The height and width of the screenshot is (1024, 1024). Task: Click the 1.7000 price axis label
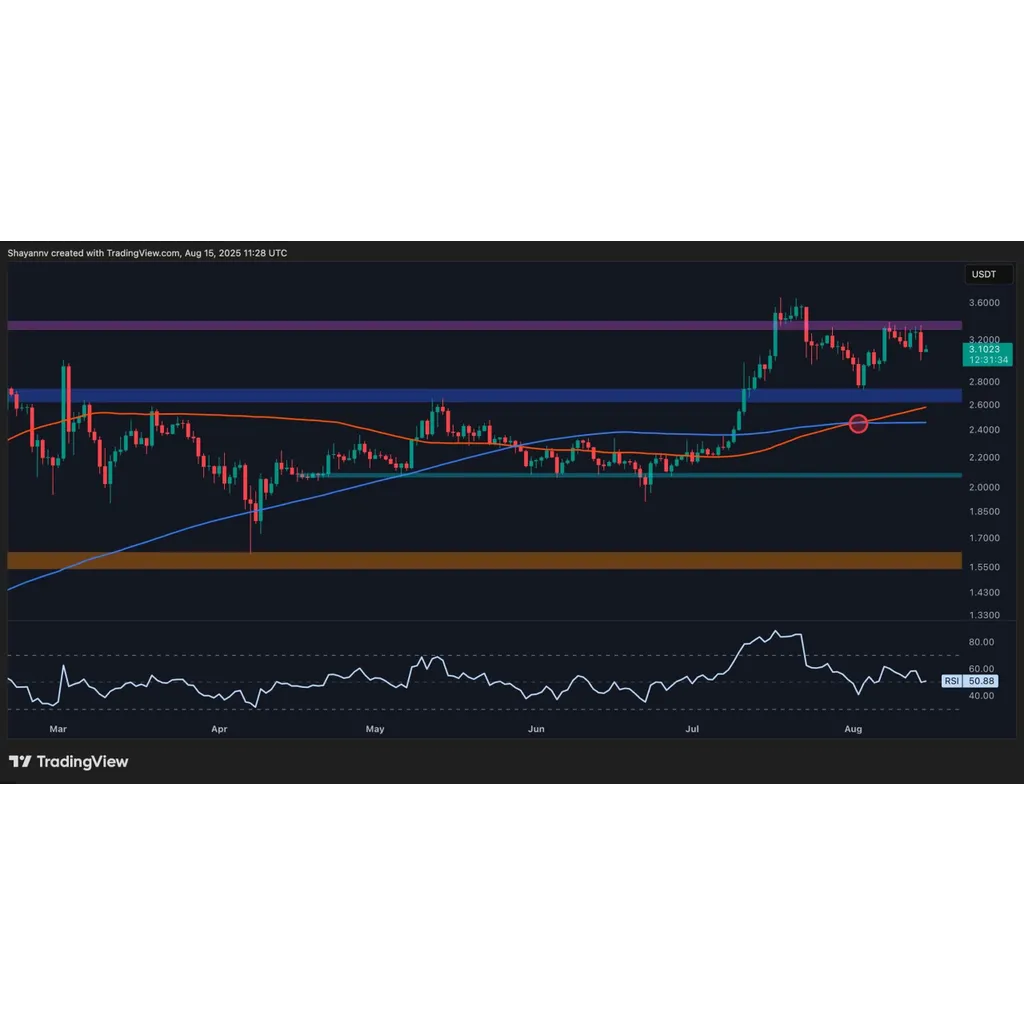984,538
